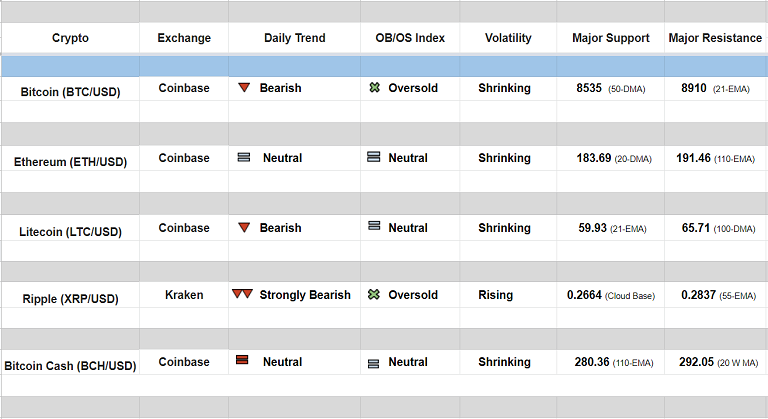Click the blue highlighted row band

click(x=384, y=66)
